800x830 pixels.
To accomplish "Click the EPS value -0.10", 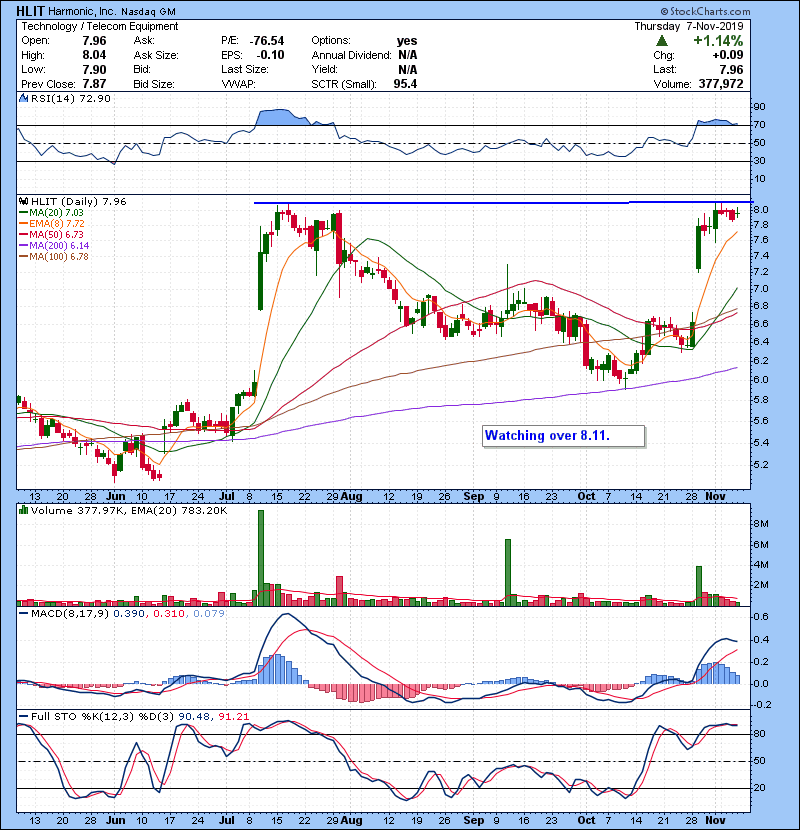I will [270, 55].
